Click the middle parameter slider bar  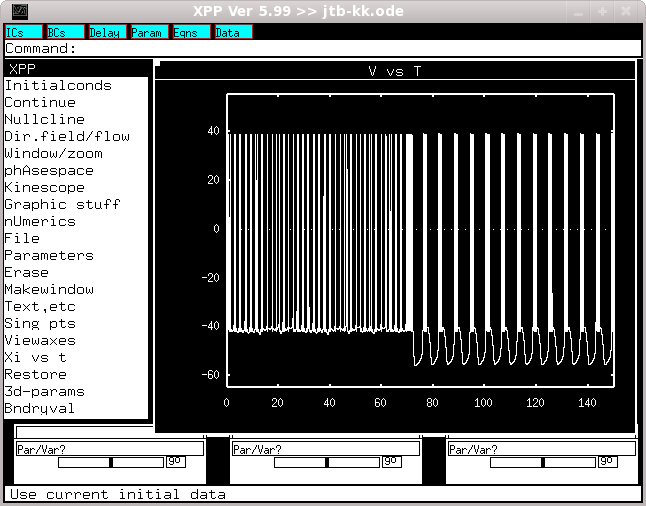(x=327, y=462)
